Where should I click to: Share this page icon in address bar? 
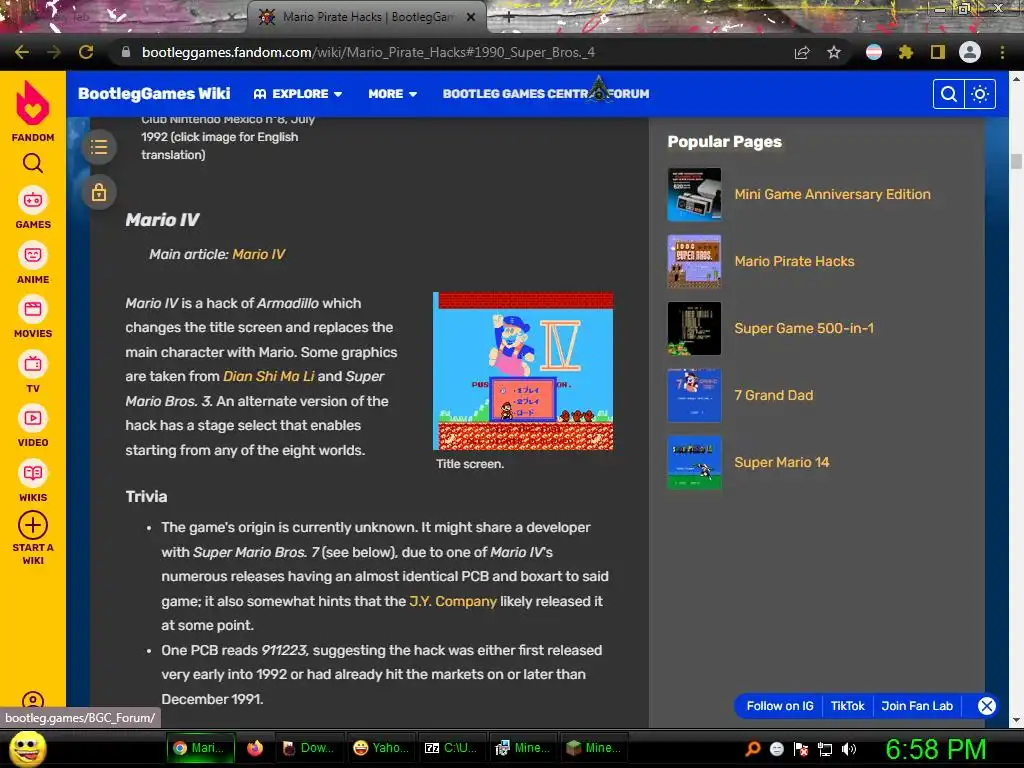point(802,52)
